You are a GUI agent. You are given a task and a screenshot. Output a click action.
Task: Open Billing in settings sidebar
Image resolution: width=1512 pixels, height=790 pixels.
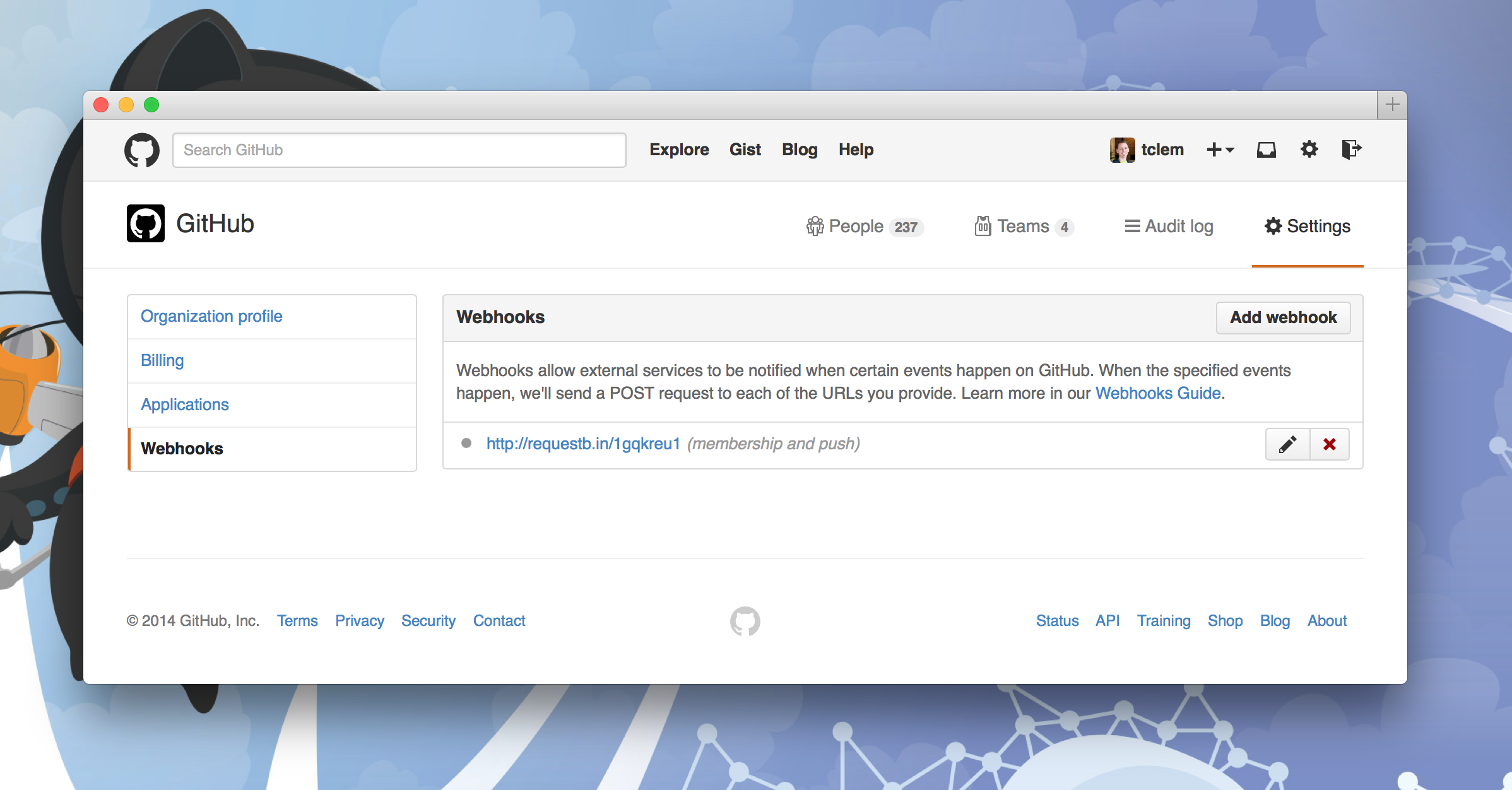pos(272,361)
